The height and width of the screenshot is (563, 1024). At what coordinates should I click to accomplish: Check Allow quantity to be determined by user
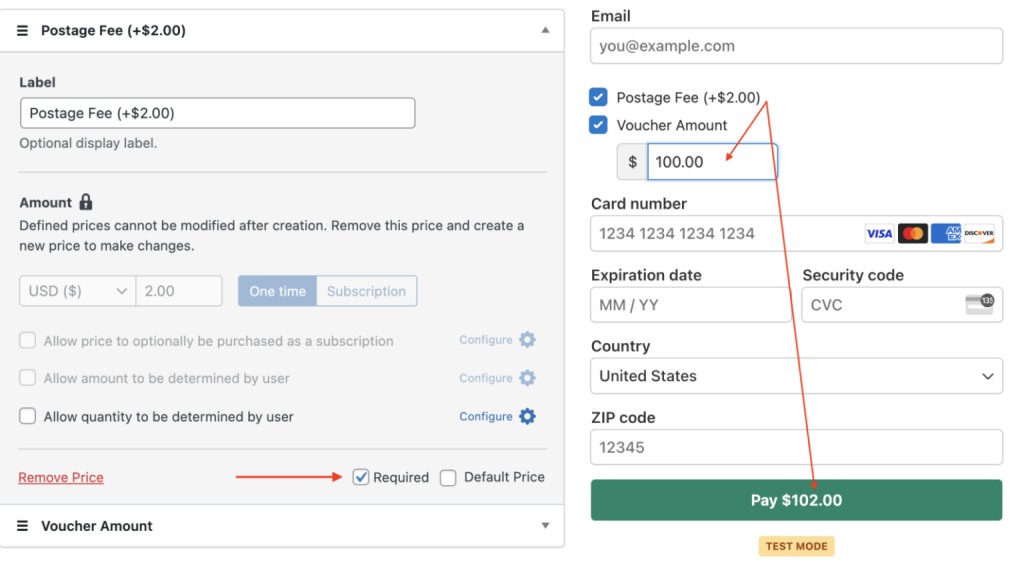28,416
